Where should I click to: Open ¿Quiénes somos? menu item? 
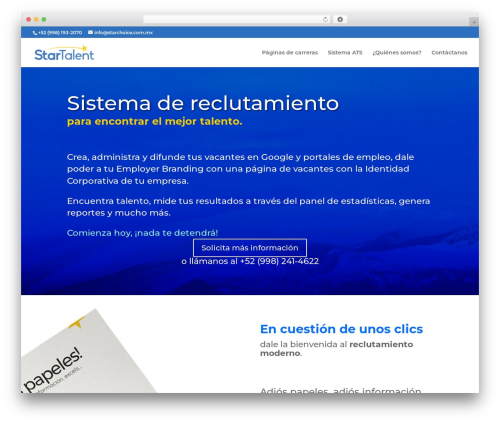(397, 52)
